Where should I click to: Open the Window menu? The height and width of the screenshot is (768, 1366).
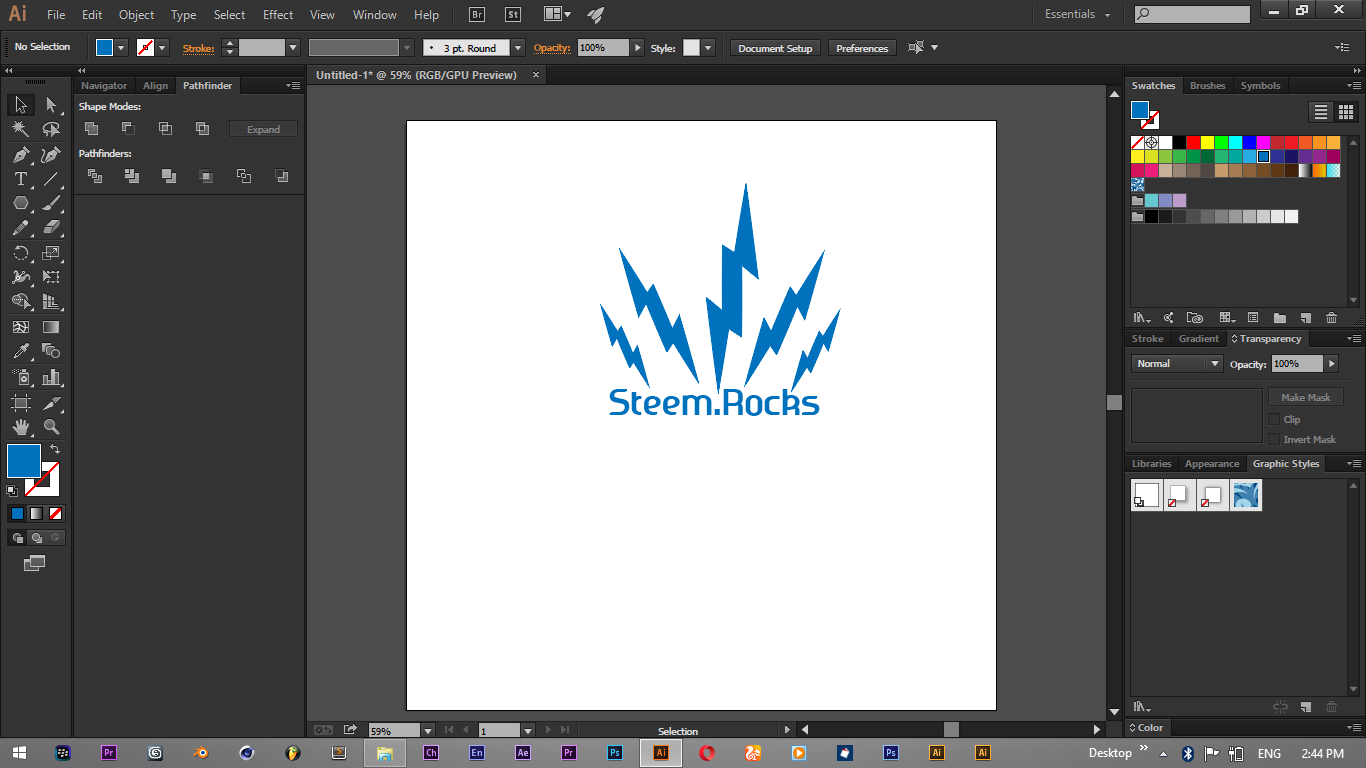tap(374, 15)
